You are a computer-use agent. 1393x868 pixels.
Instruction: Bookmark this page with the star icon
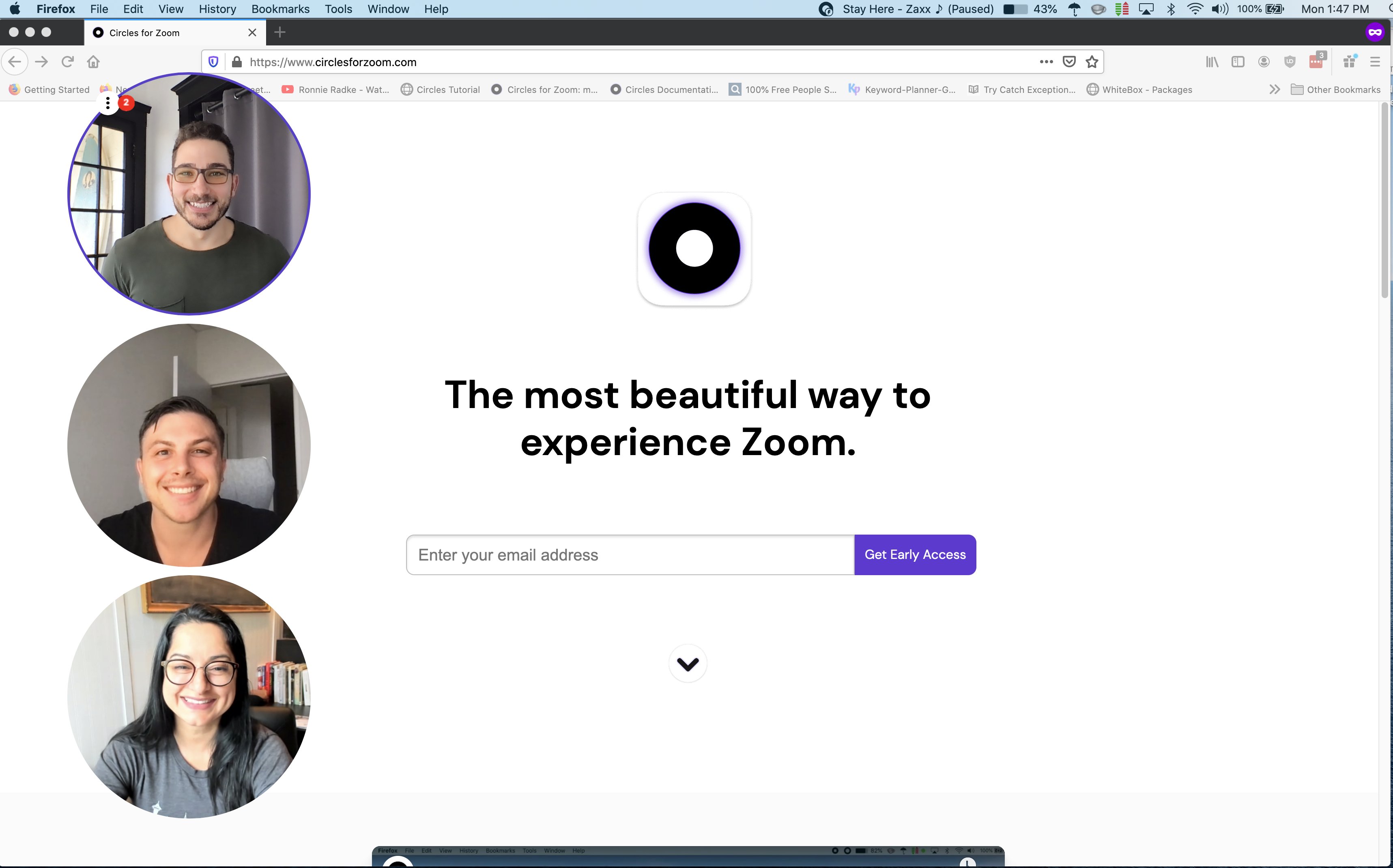point(1092,61)
